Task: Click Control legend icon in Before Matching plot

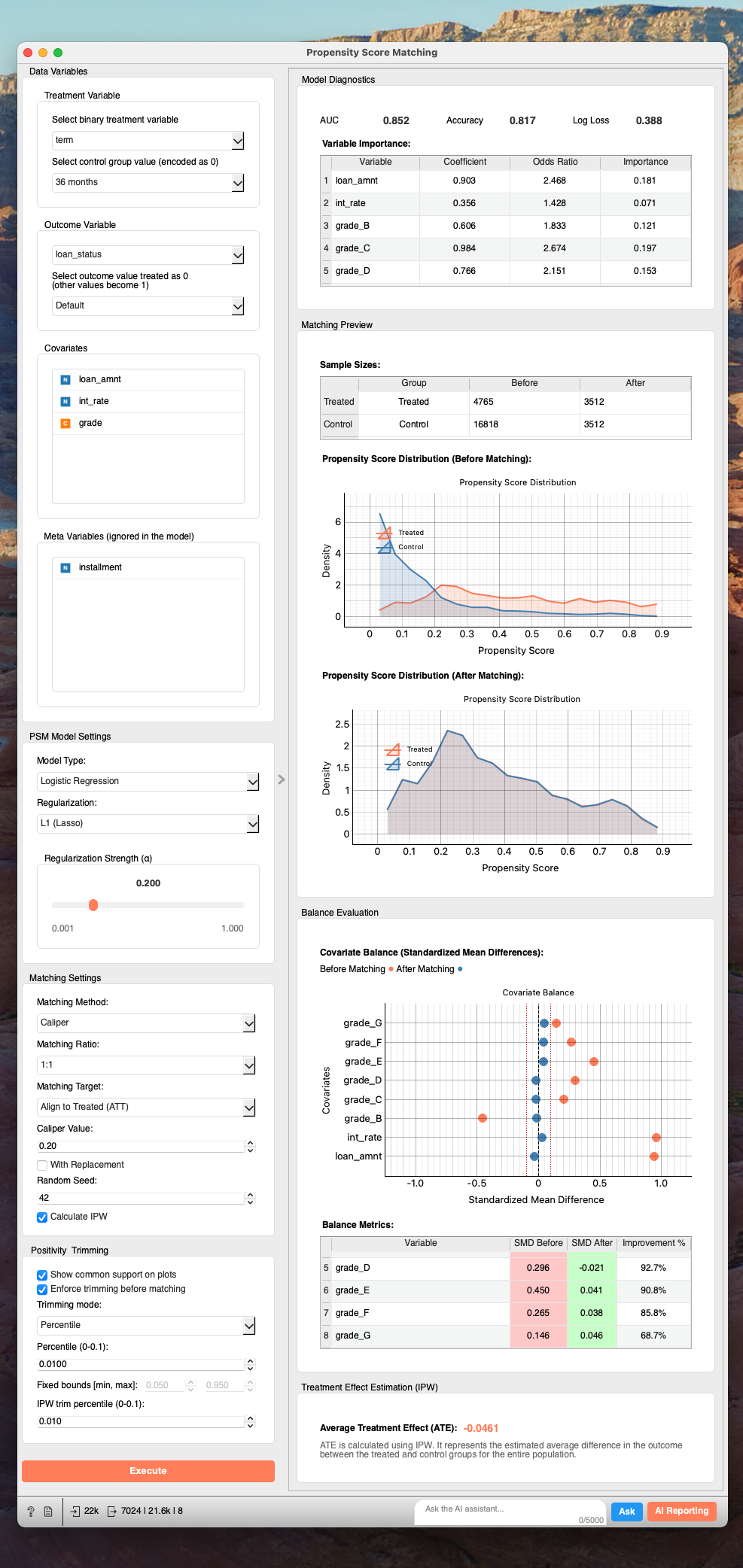Action: (385, 548)
